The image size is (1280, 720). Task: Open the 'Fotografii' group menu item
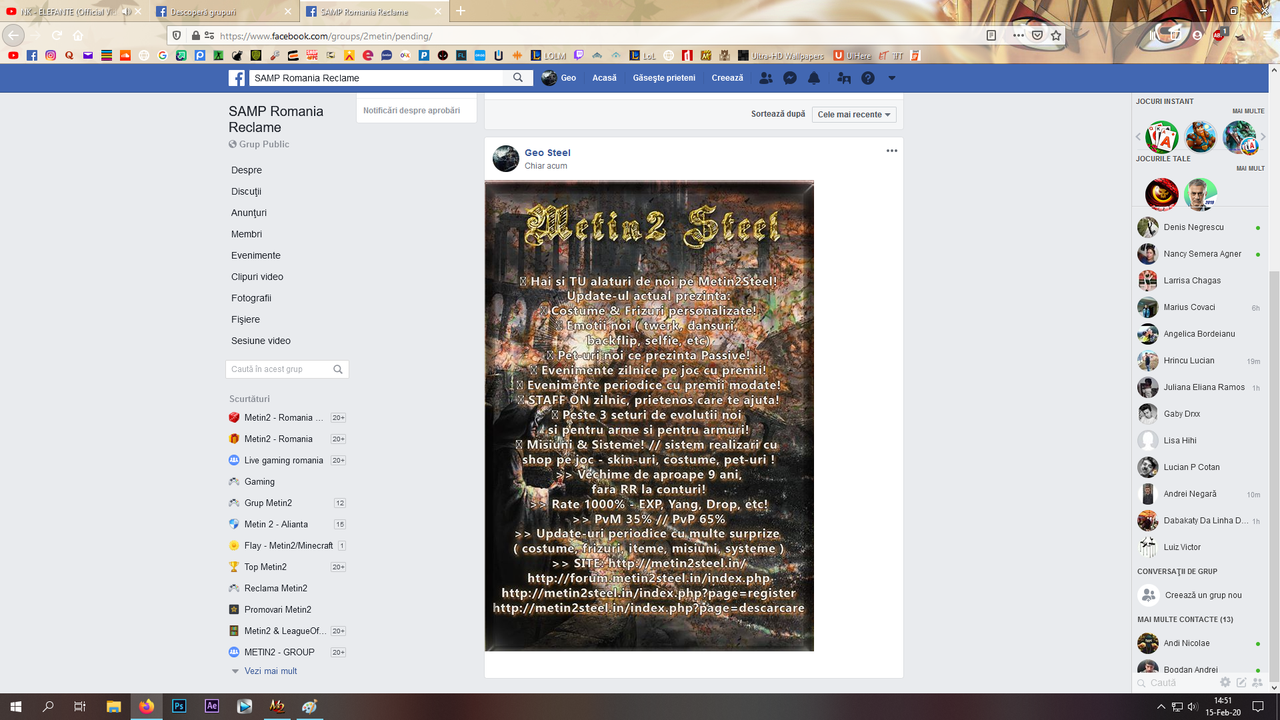point(251,298)
